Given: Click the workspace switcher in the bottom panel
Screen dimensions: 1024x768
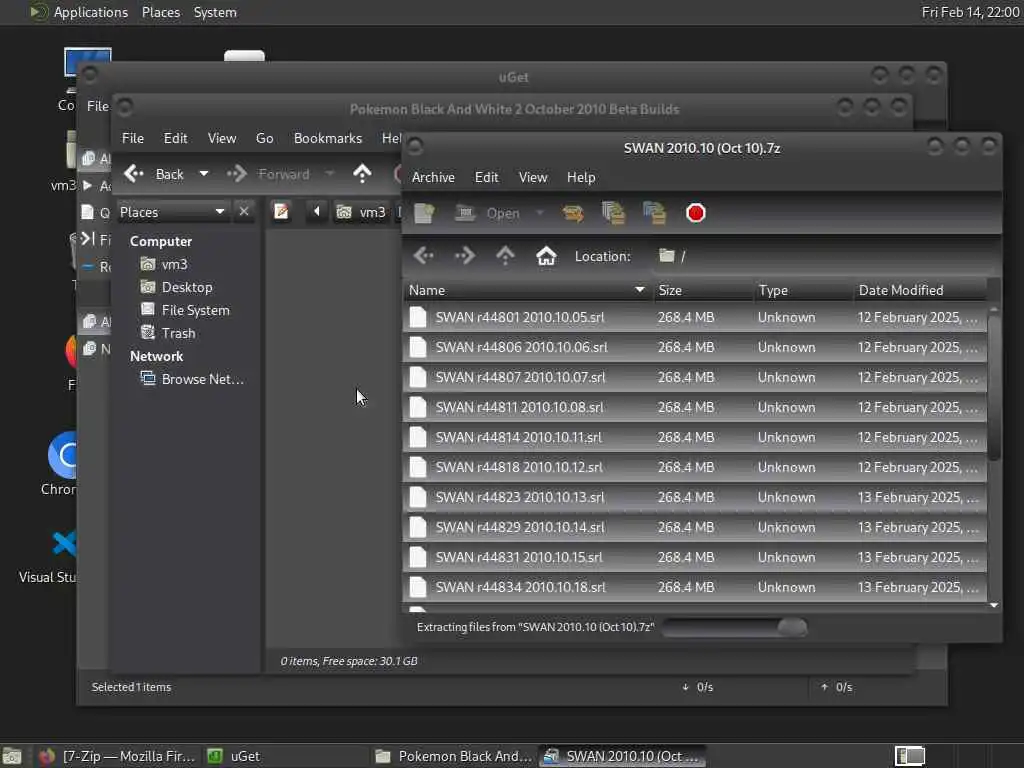Looking at the screenshot, I should tap(910, 756).
